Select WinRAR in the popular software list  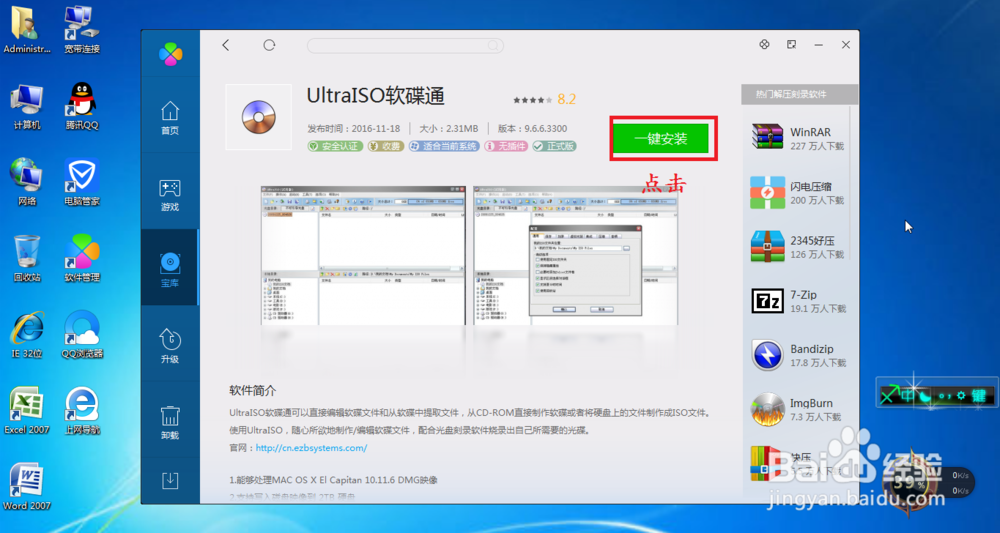pos(797,138)
